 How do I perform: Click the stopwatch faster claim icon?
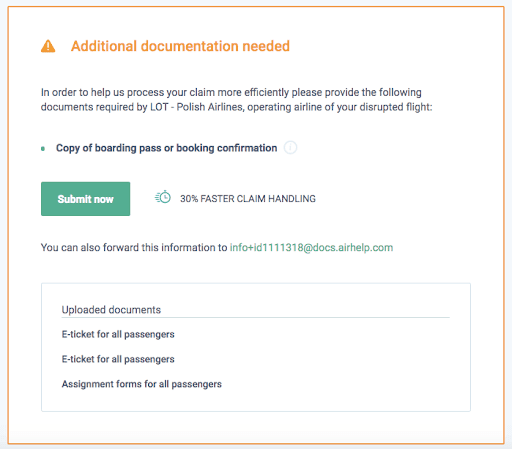click(x=163, y=197)
